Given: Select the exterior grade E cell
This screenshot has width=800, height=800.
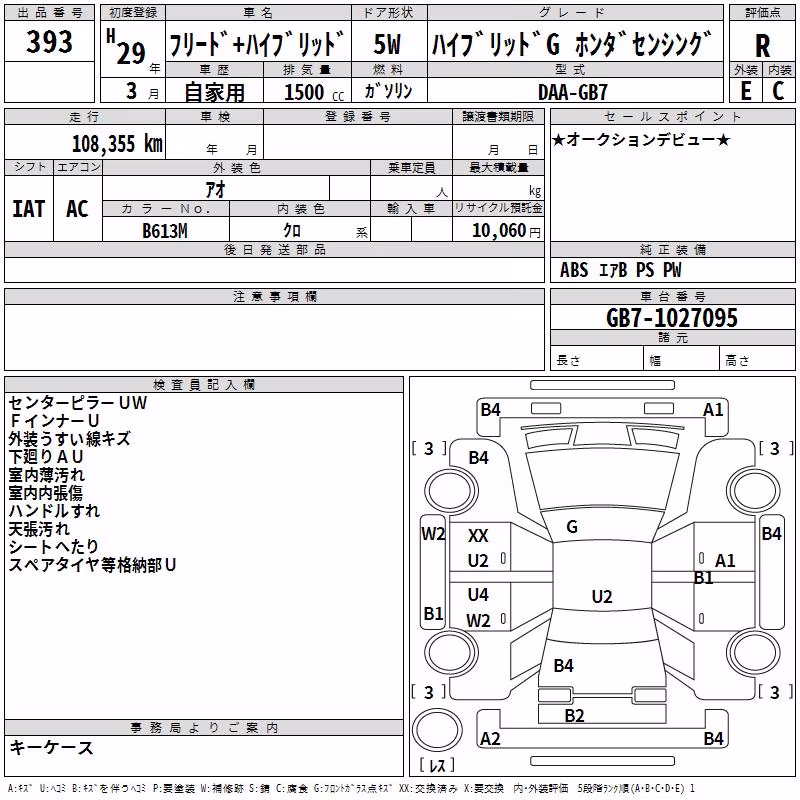Looking at the screenshot, I should (746, 91).
